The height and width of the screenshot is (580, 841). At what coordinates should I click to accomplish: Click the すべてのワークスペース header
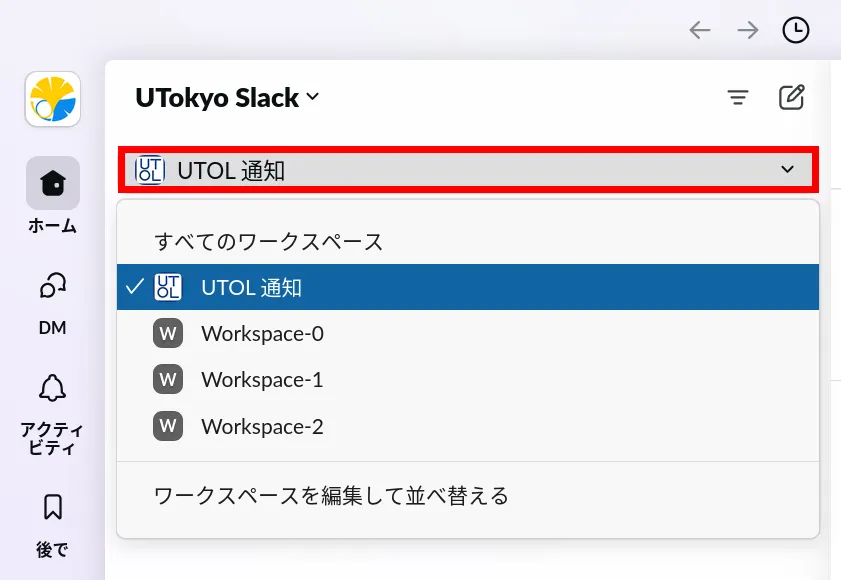[268, 242]
